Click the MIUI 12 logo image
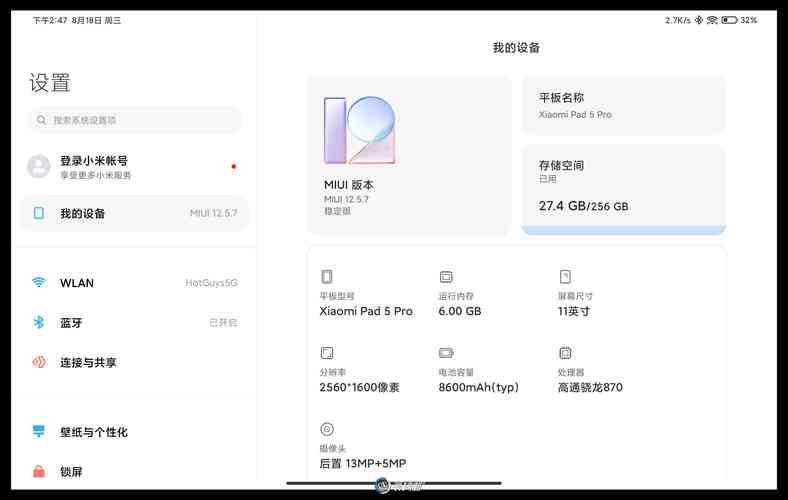Screen dimensions: 788x500 coord(360,130)
